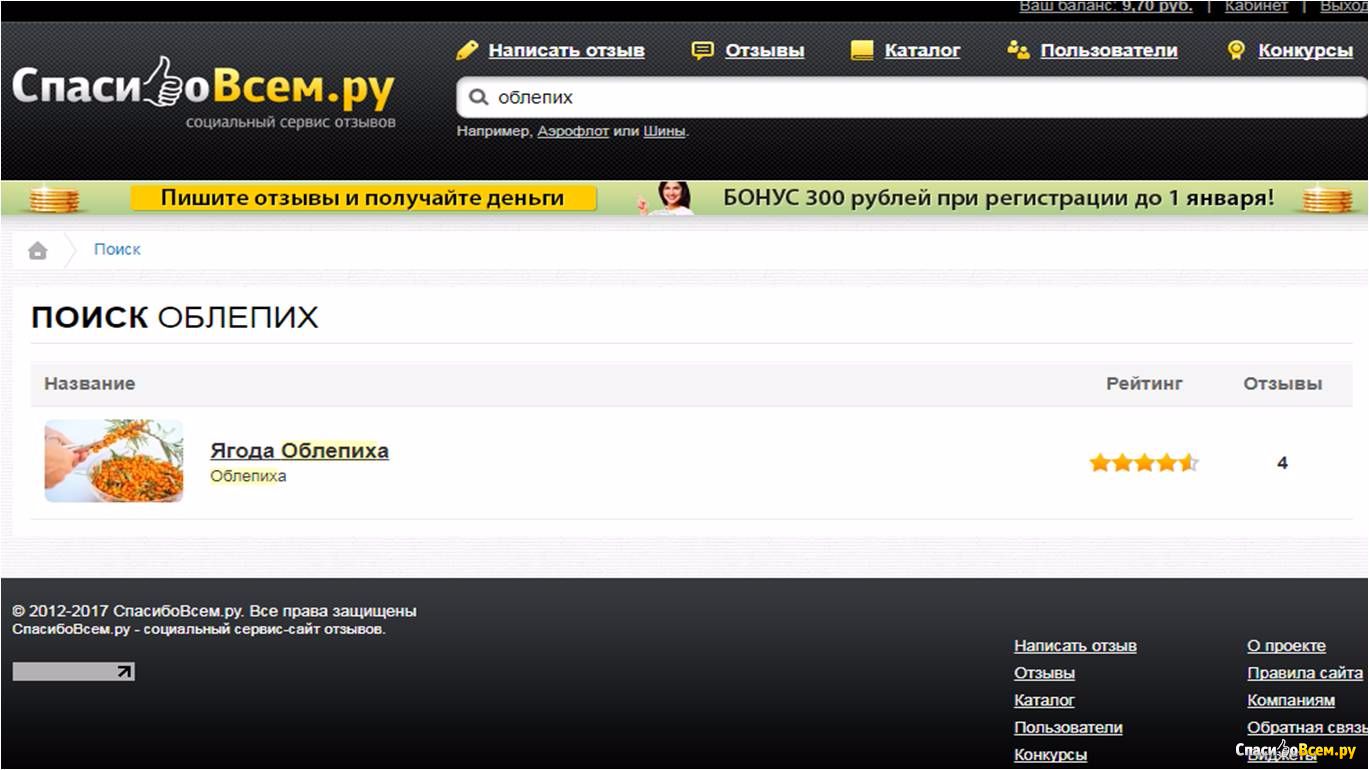Open Отзывы in top navigation
This screenshot has width=1369, height=770.
pos(764,51)
